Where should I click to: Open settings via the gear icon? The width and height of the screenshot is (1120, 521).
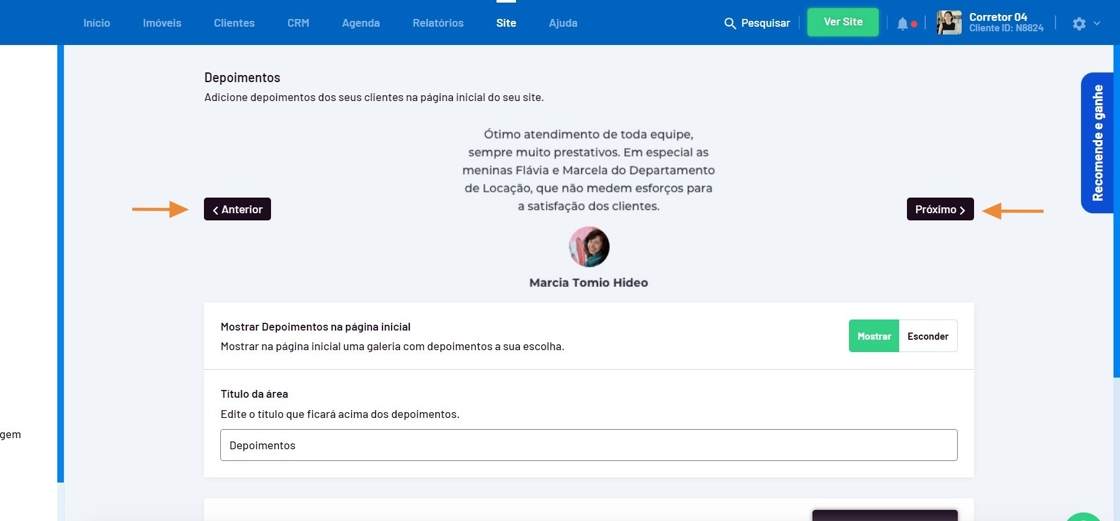tap(1078, 23)
